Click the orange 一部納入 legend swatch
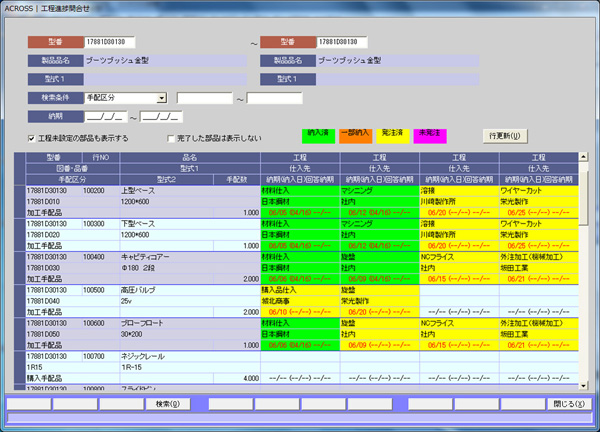This screenshot has width=600, height=432. tap(355, 136)
